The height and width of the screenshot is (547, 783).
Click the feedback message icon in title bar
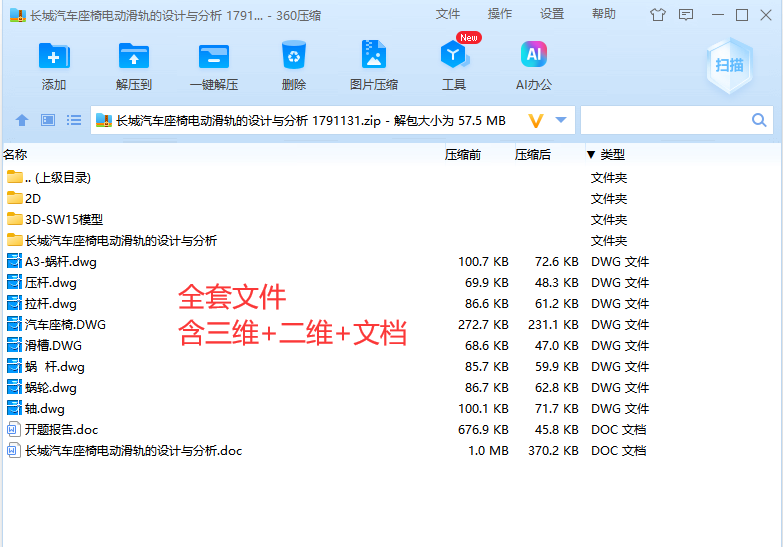(x=686, y=15)
